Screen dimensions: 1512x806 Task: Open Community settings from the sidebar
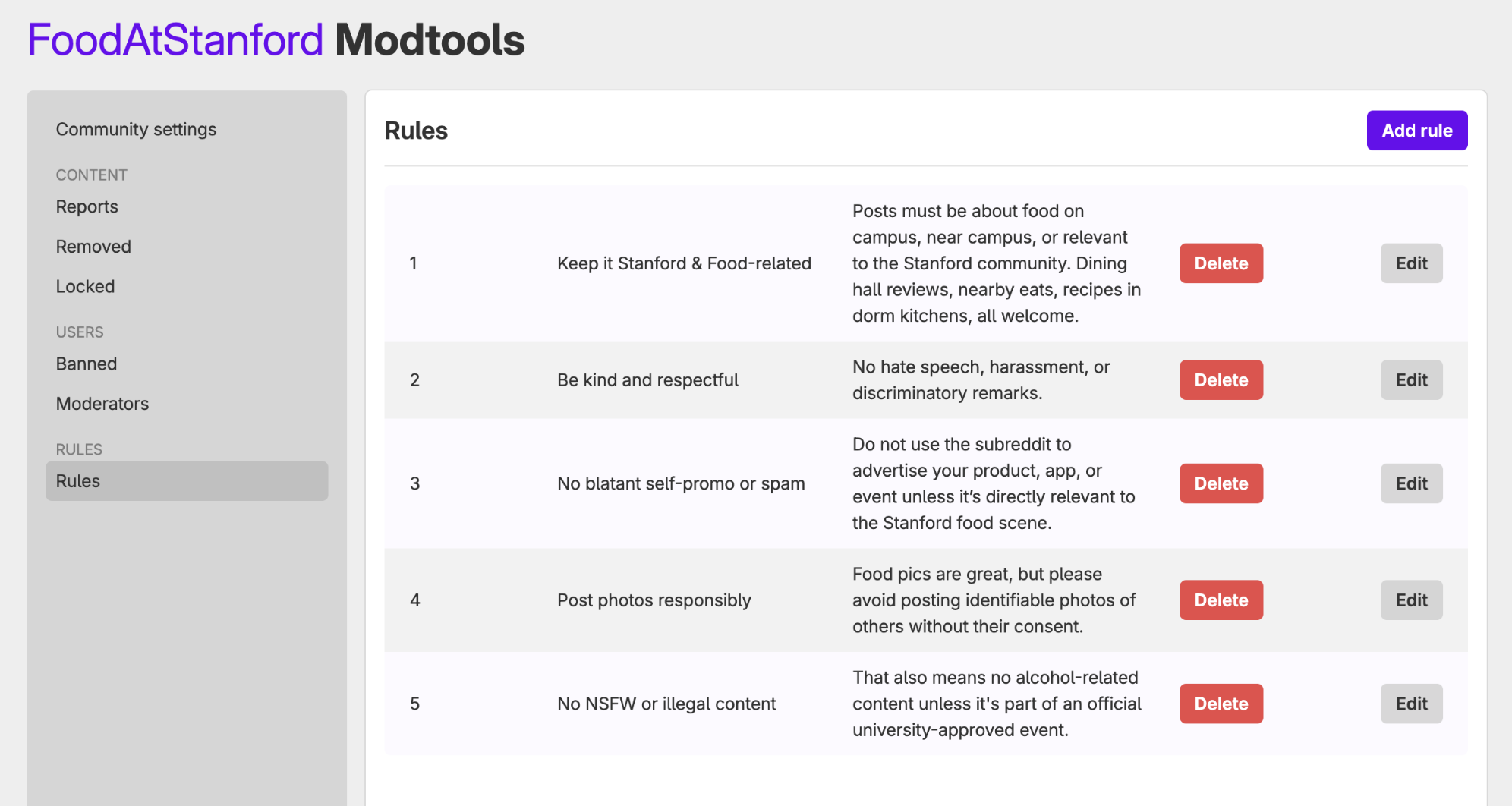click(135, 129)
